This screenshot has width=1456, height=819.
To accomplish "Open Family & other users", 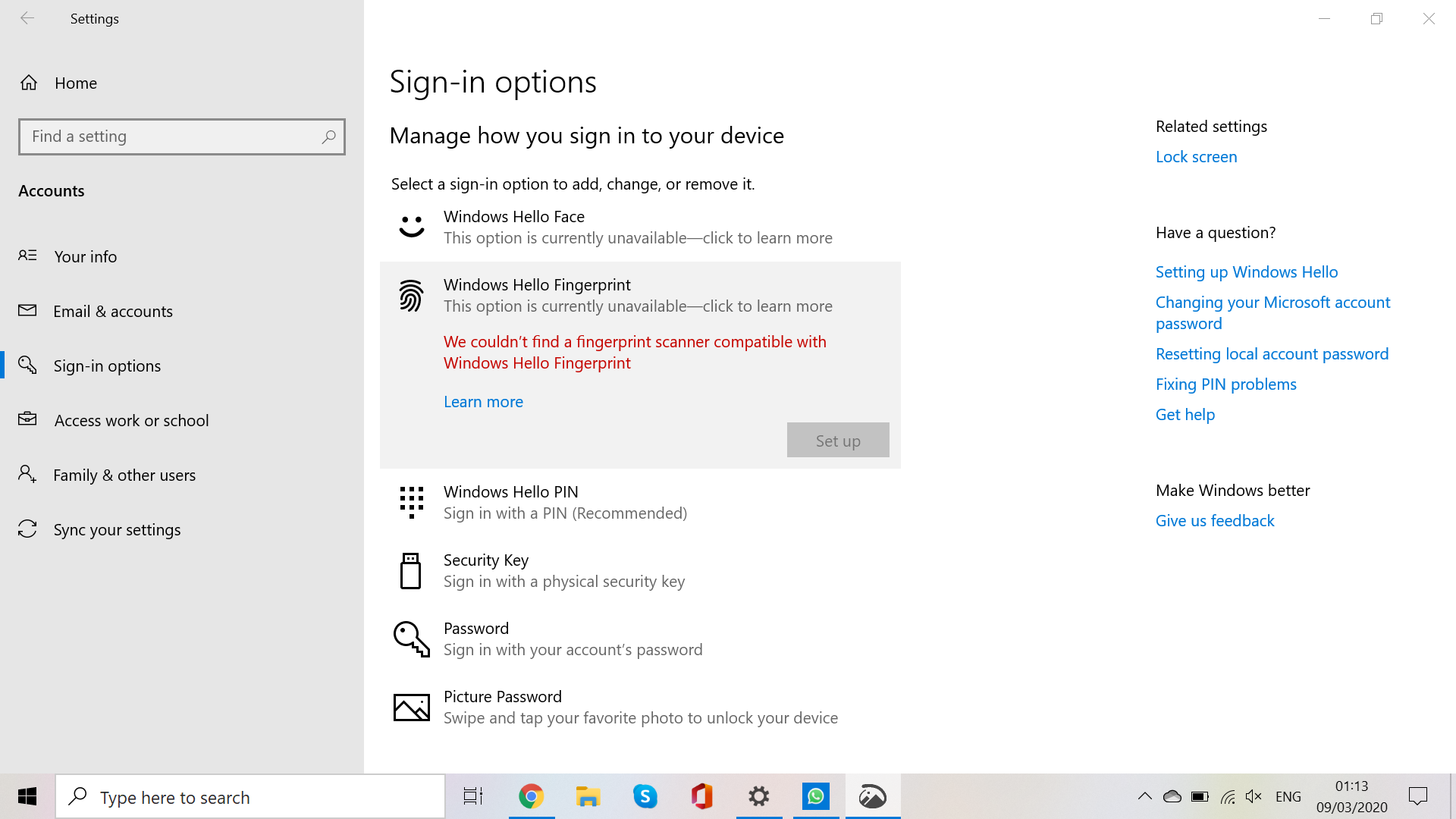I will point(182,475).
